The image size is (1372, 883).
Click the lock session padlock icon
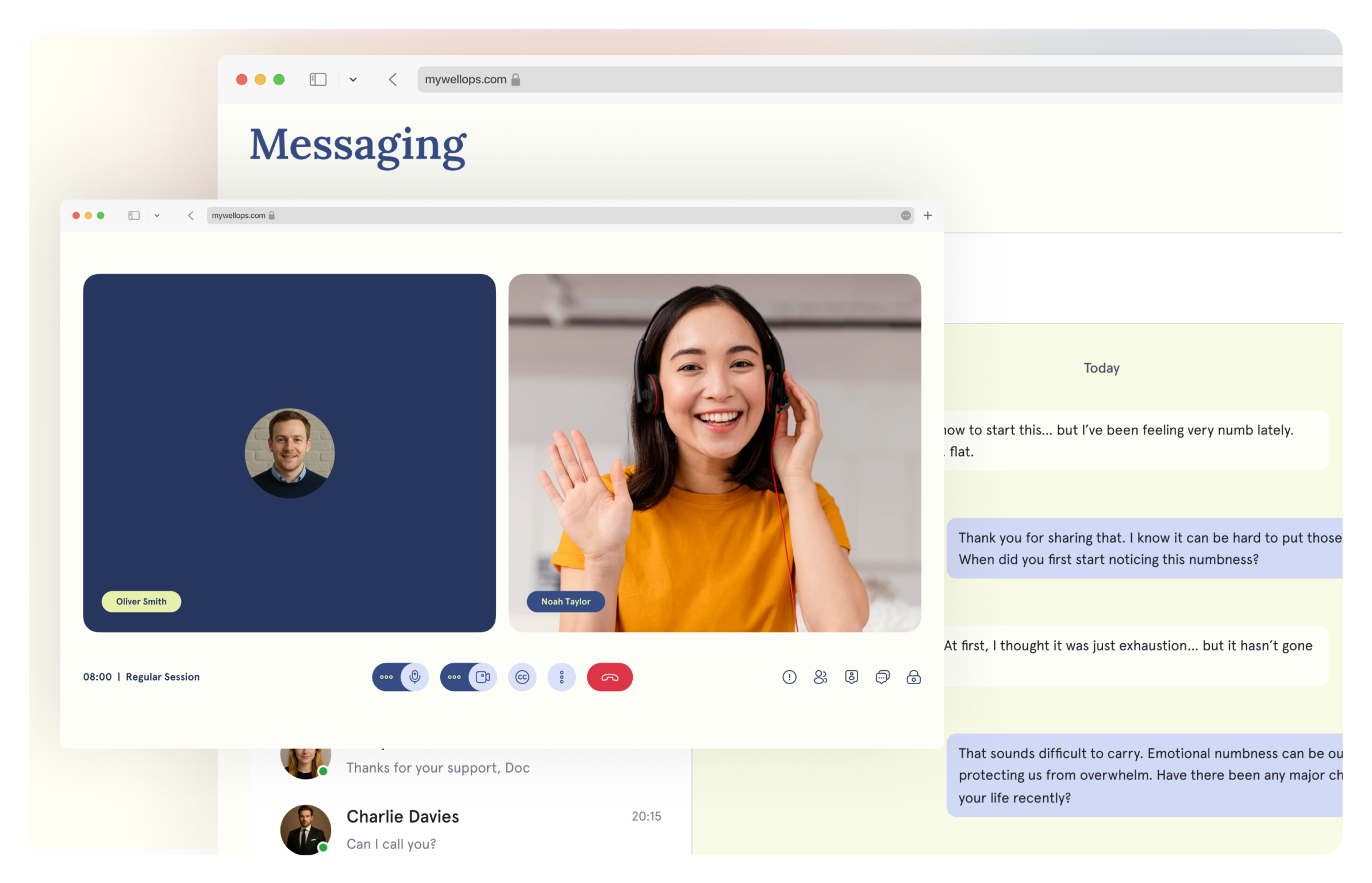913,677
